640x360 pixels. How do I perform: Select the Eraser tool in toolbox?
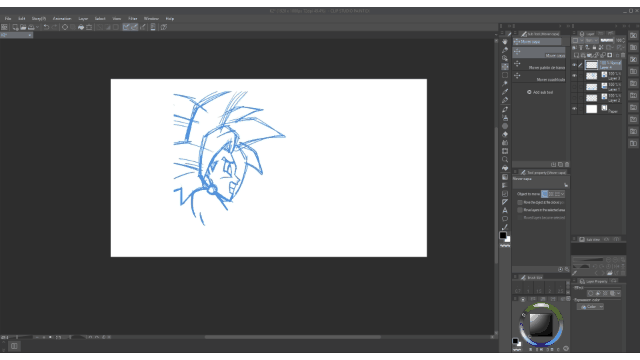point(505,134)
